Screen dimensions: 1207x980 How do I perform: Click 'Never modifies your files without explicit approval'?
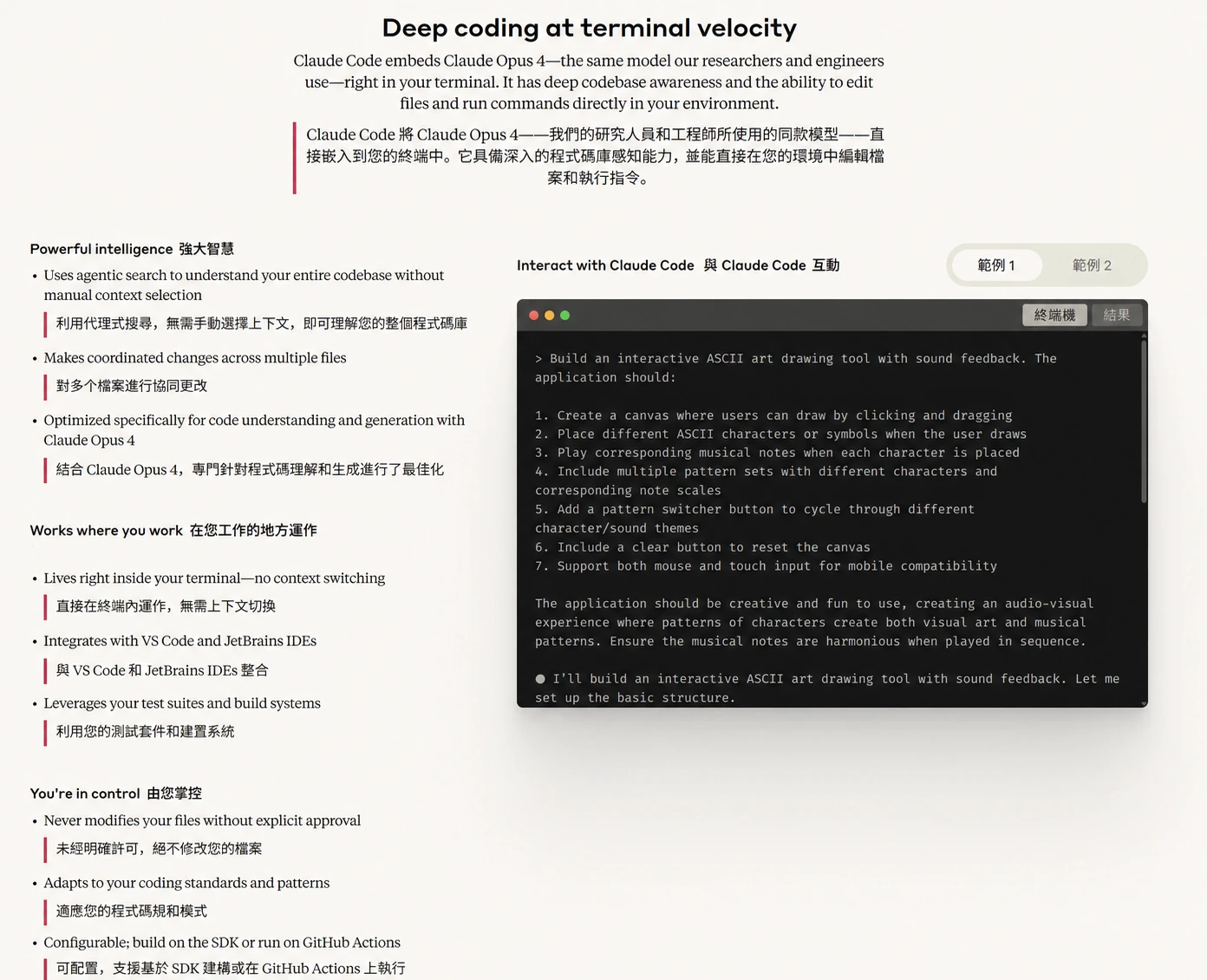[202, 820]
